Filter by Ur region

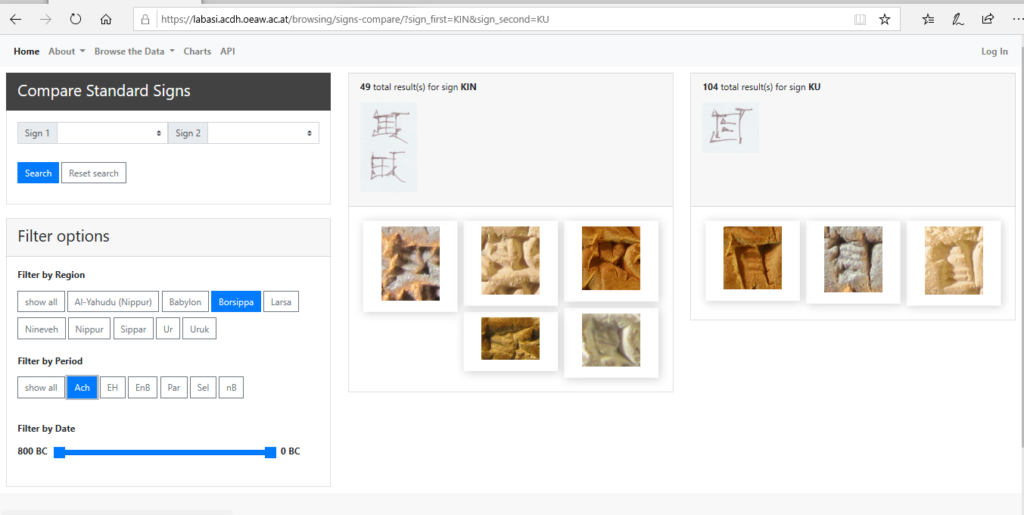click(168, 329)
